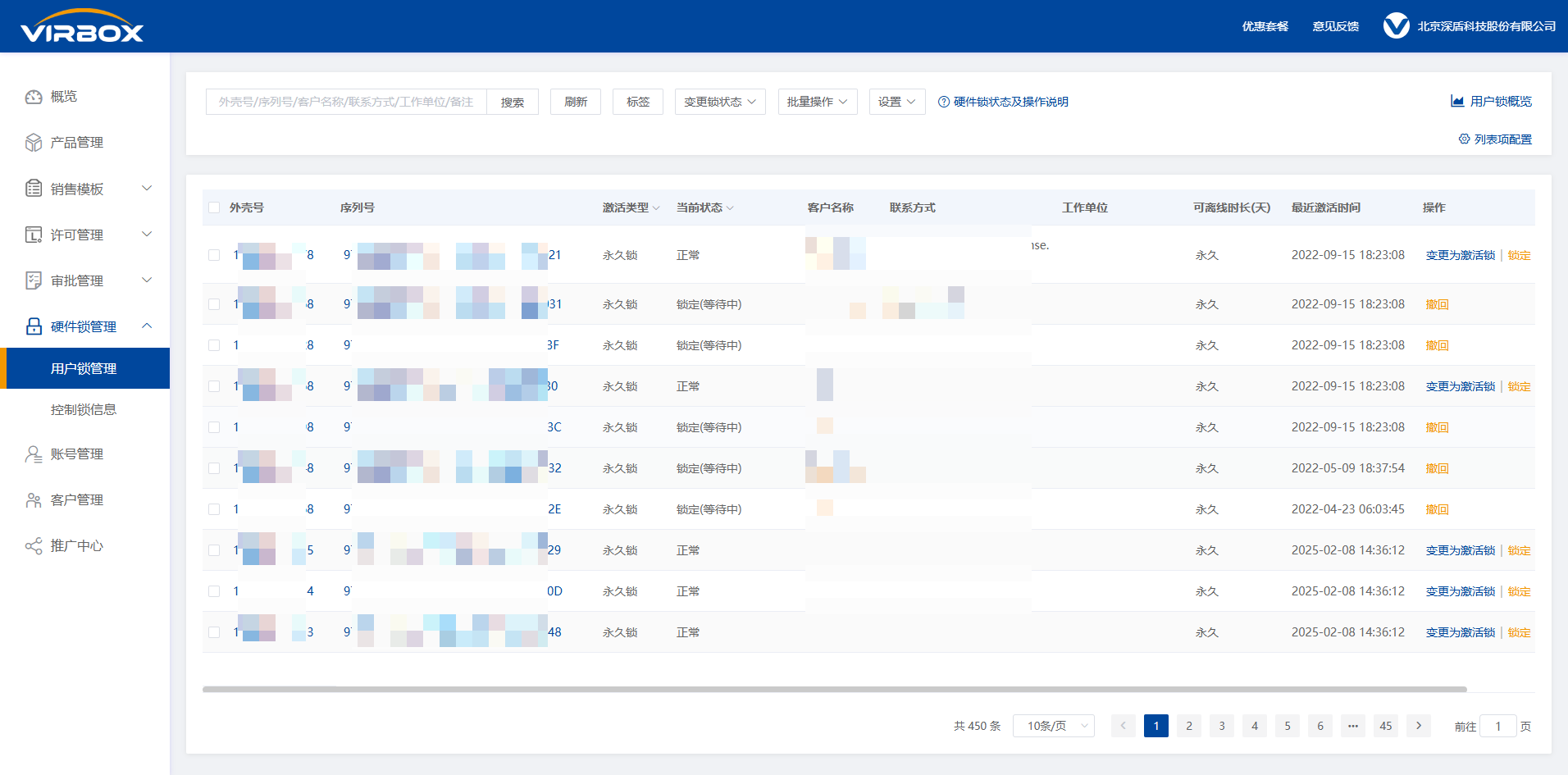This screenshot has height=775, width=1568.
Task: Click the 用户锁概览 chart icon
Action: (1457, 101)
